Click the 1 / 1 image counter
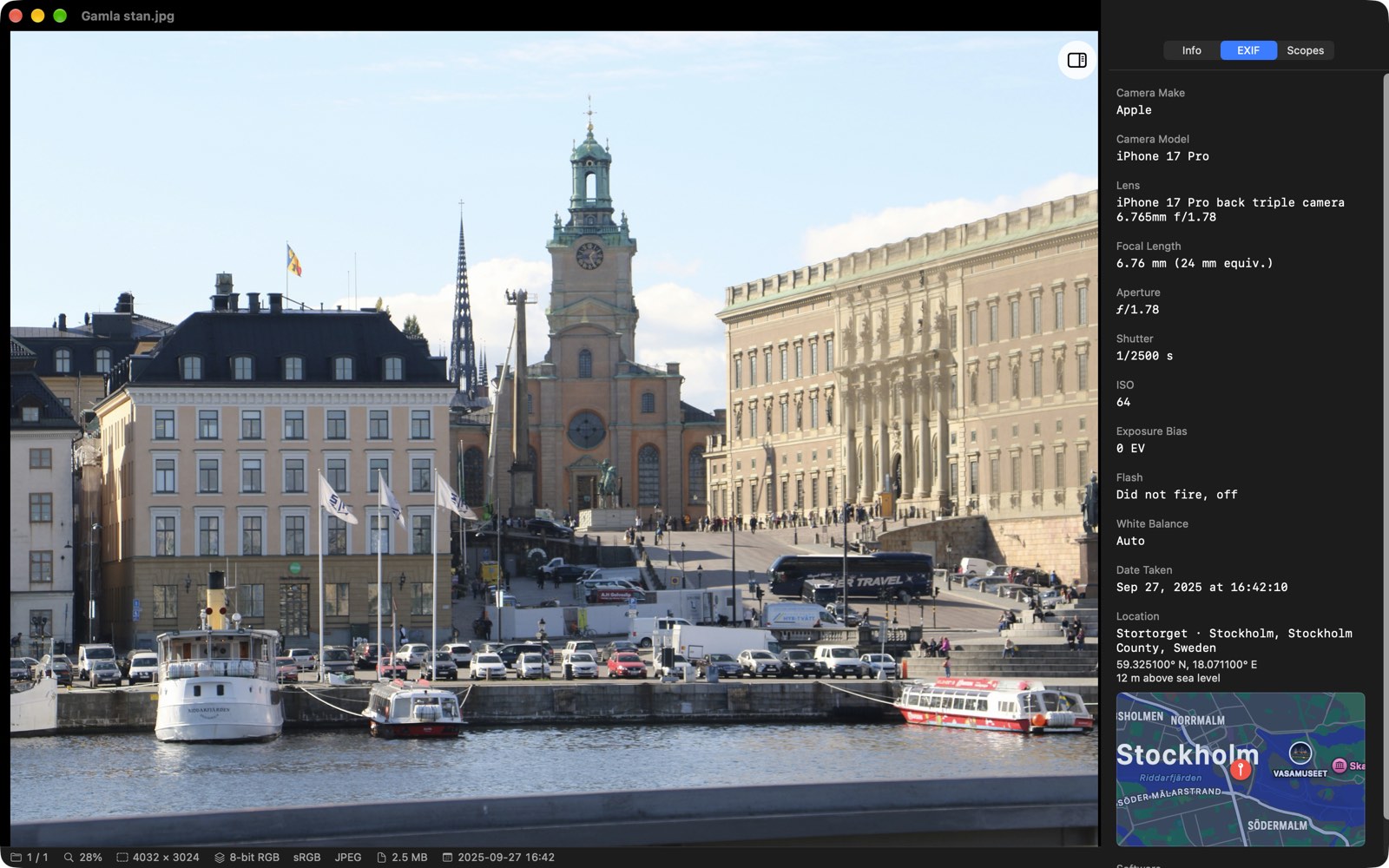 pyautogui.click(x=37, y=857)
